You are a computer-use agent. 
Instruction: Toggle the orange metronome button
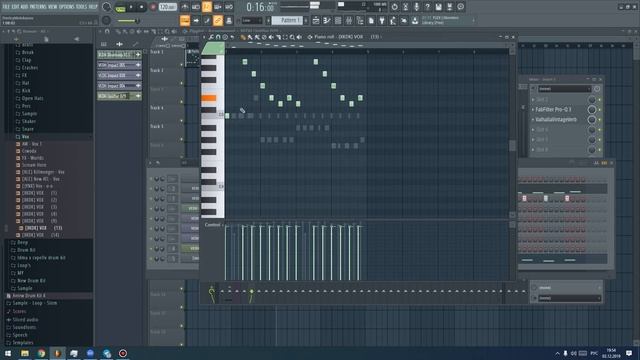point(207,7)
